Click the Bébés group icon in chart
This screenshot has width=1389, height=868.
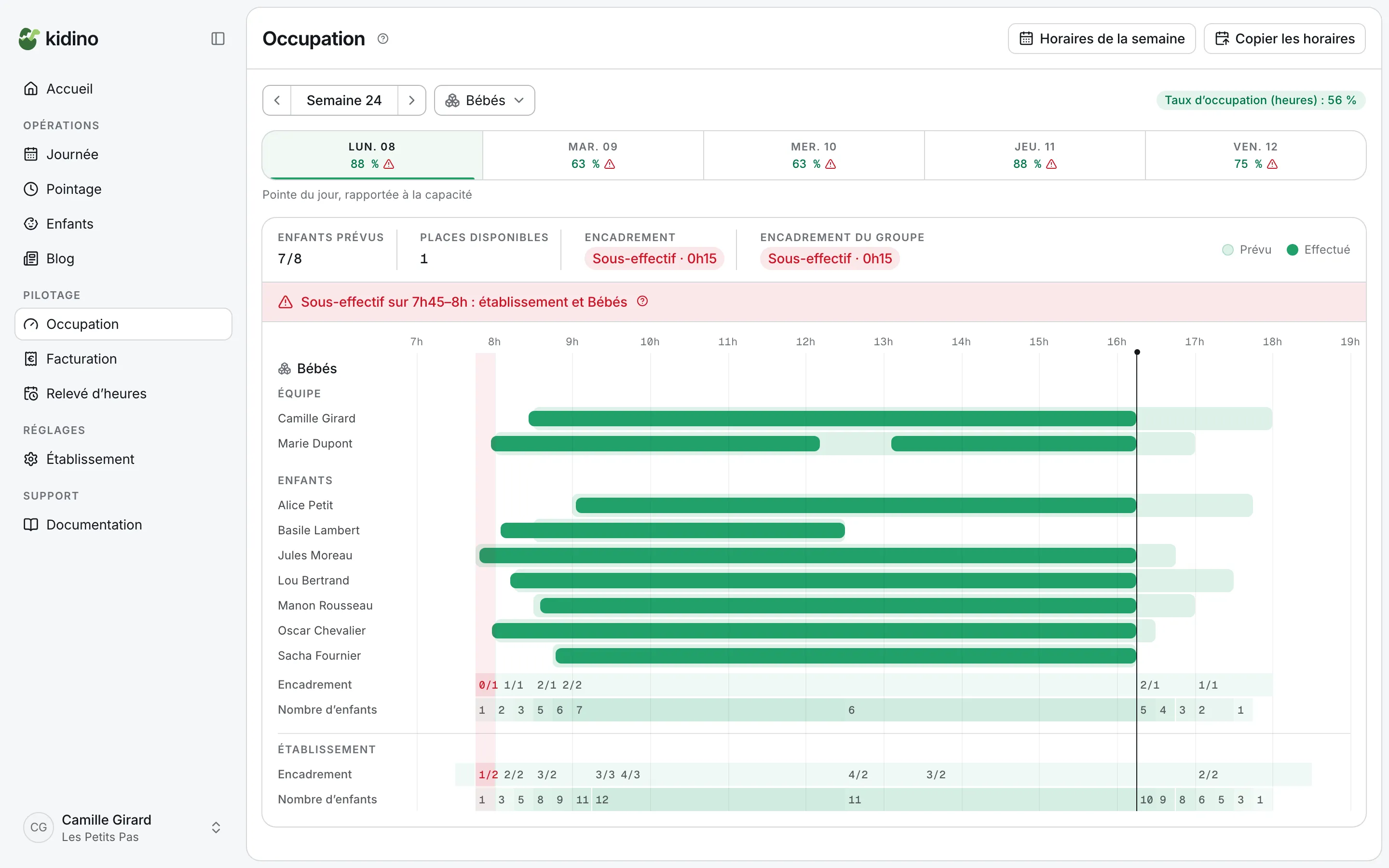point(285,368)
